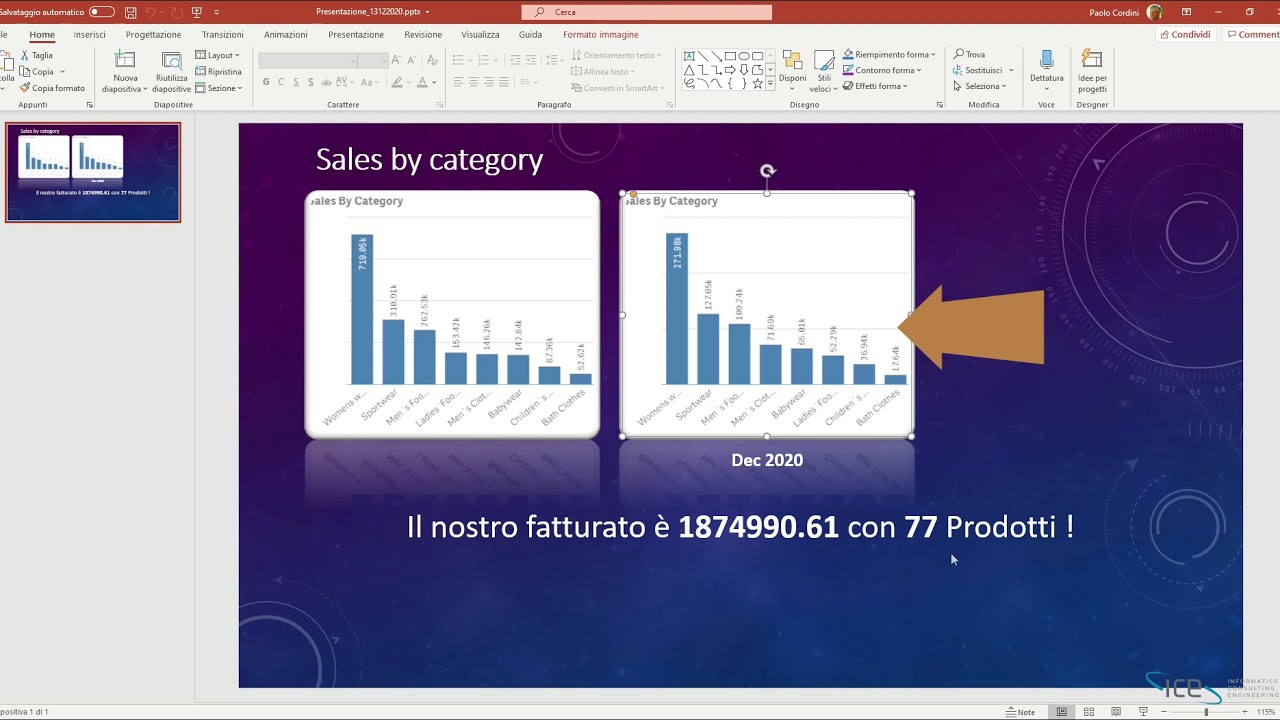Click the Cerca search box
The width and height of the screenshot is (1280, 720).
click(x=646, y=12)
